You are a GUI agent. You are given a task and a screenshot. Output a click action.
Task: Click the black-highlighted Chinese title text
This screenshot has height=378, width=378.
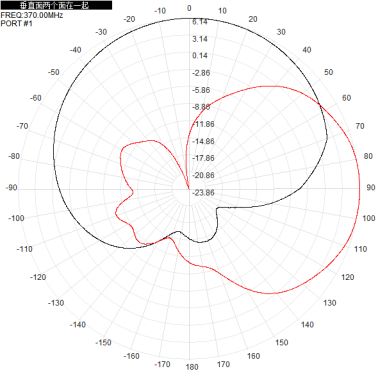pos(56,5)
